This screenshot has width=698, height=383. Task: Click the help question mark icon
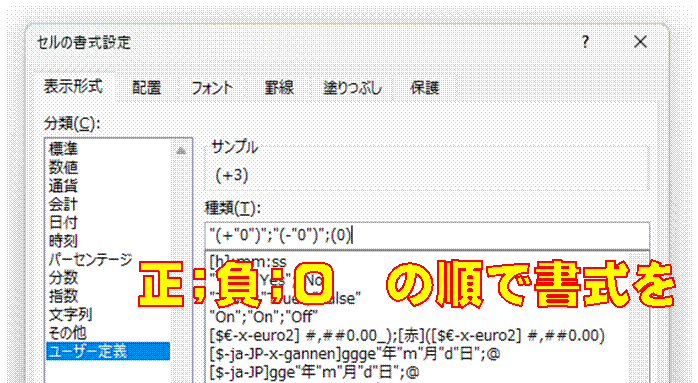click(x=585, y=42)
